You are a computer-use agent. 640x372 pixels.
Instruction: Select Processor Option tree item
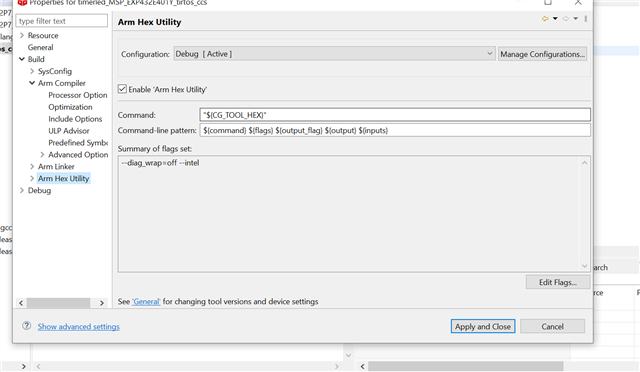(x=78, y=95)
